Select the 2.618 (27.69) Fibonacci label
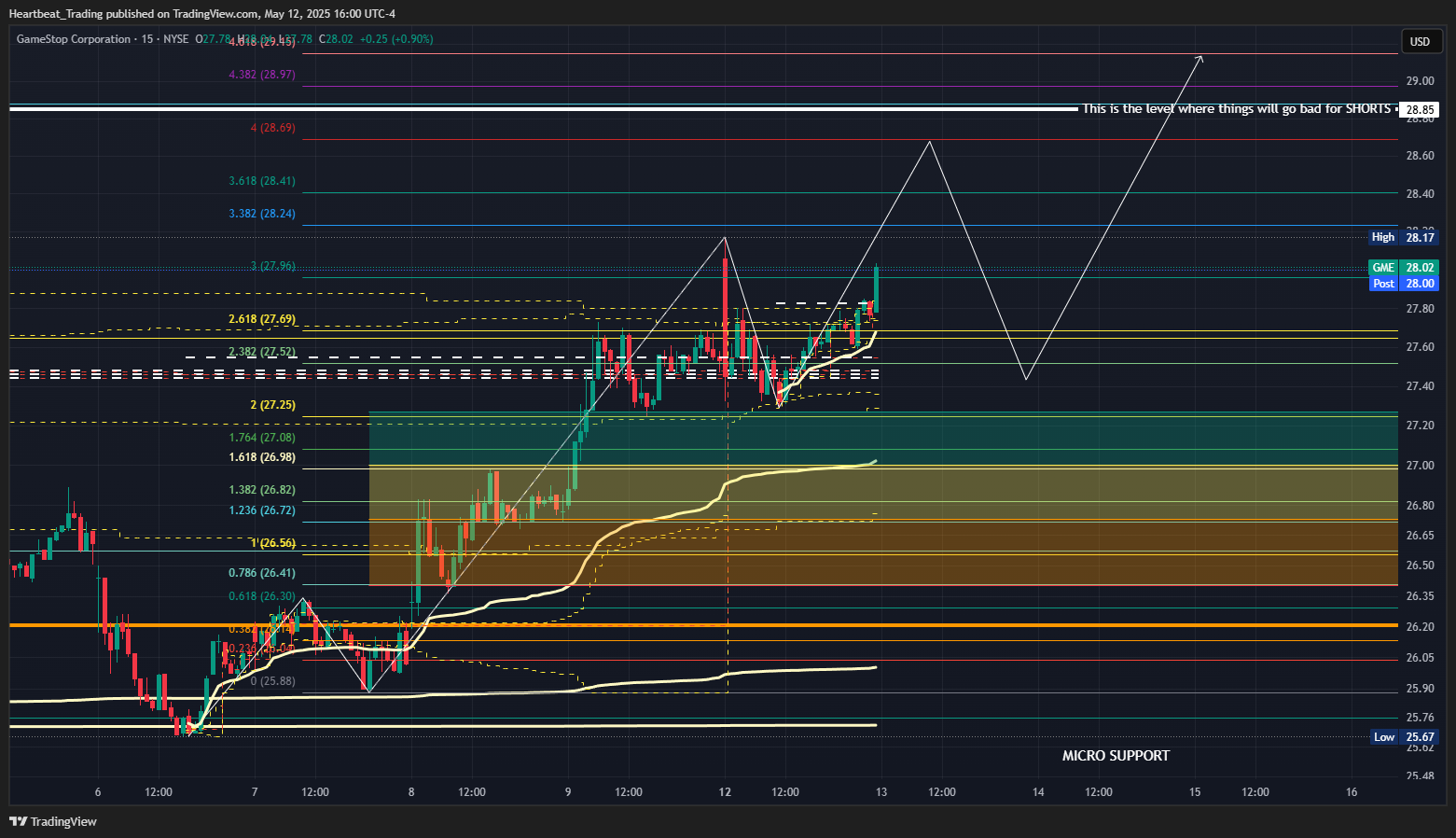Viewport: 1456px width, 838px height. coord(262,319)
